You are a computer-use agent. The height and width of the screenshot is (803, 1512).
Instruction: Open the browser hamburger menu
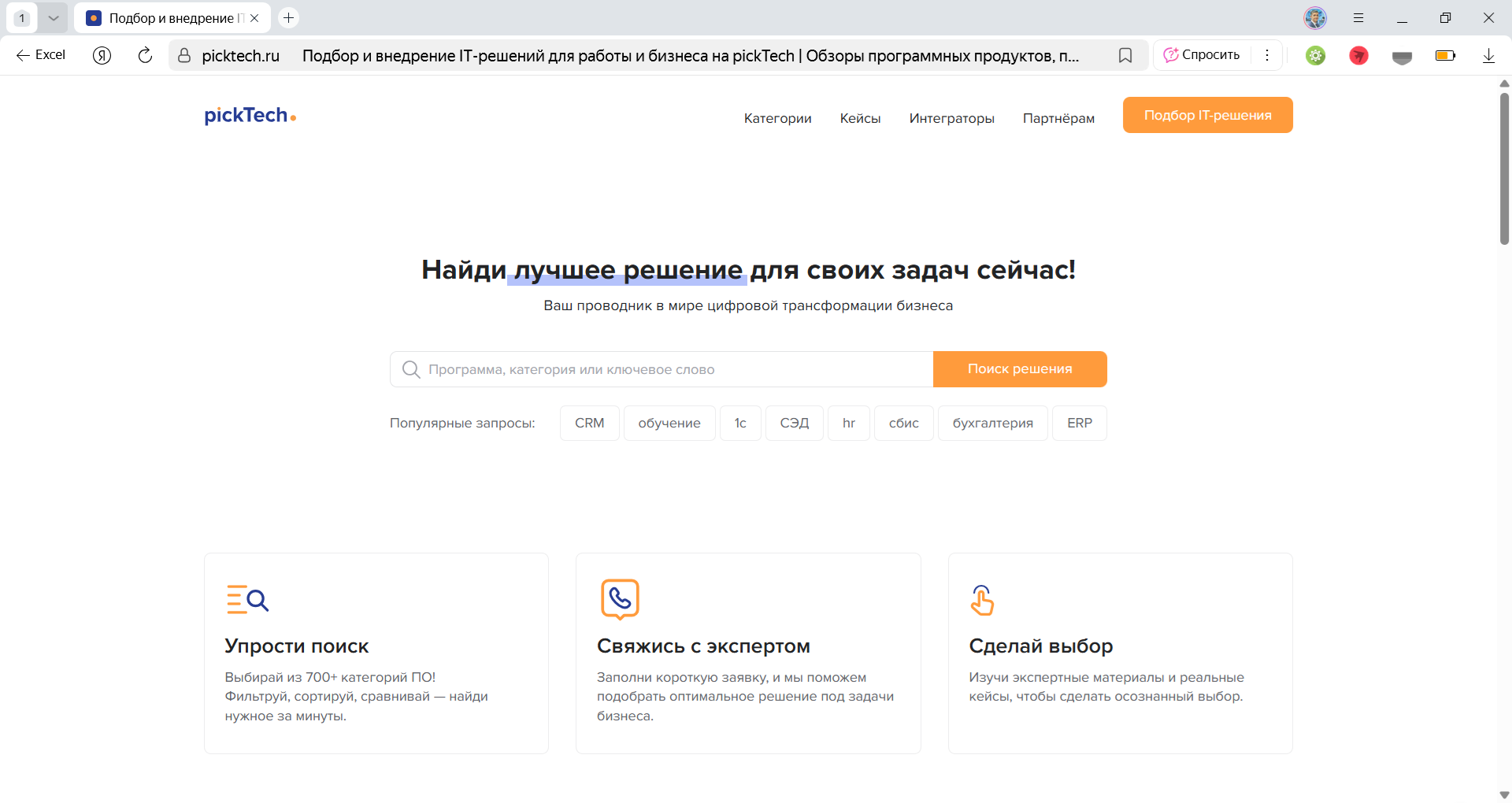coord(1358,17)
